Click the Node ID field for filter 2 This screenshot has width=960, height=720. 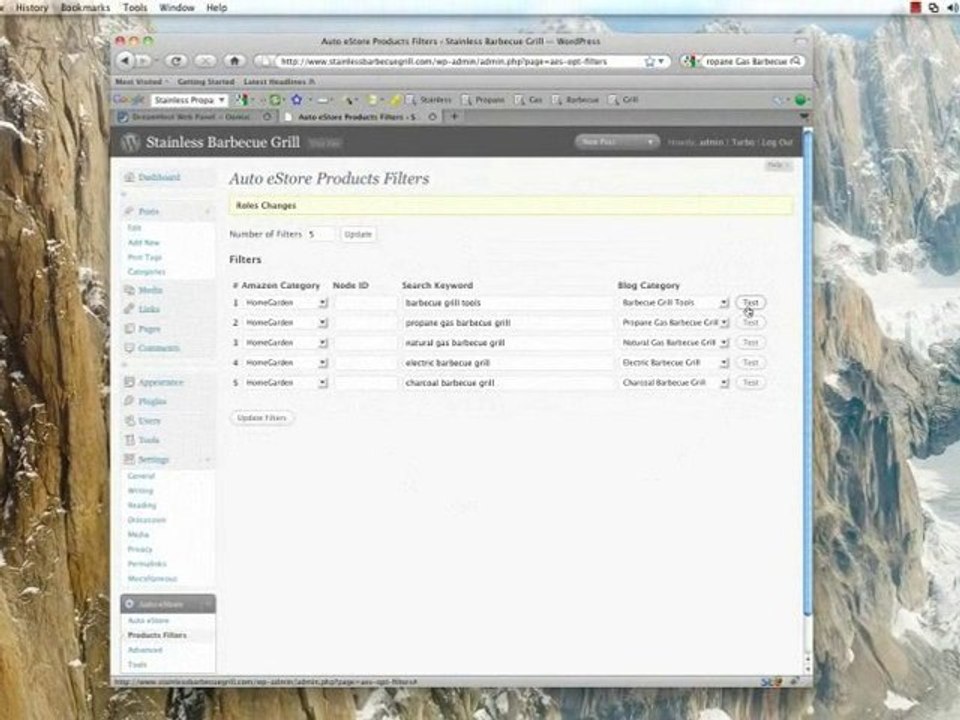point(365,323)
